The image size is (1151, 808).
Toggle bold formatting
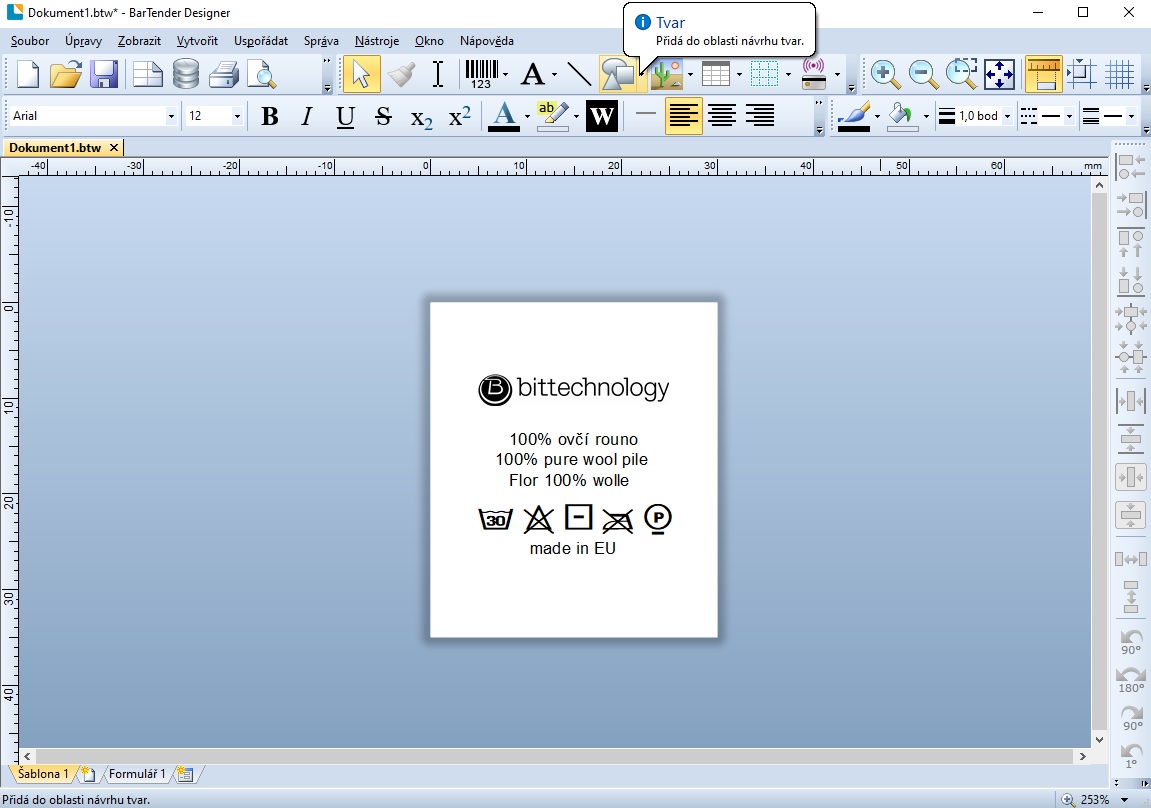point(269,116)
